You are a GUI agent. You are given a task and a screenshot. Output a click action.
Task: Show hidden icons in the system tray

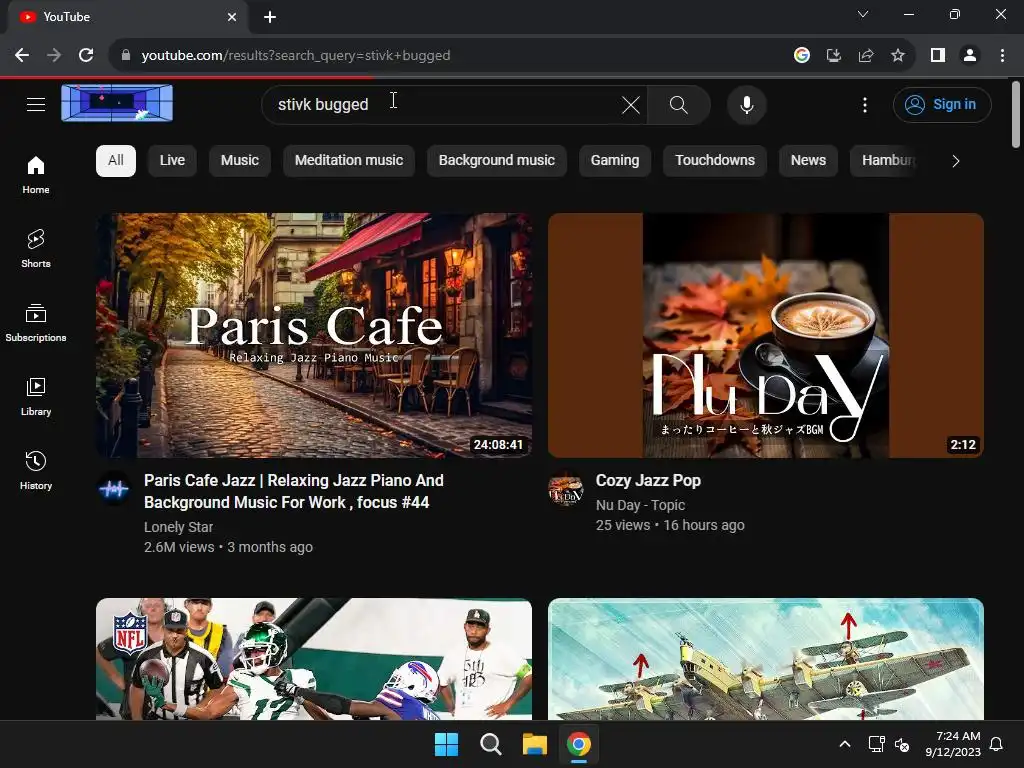[x=844, y=744]
